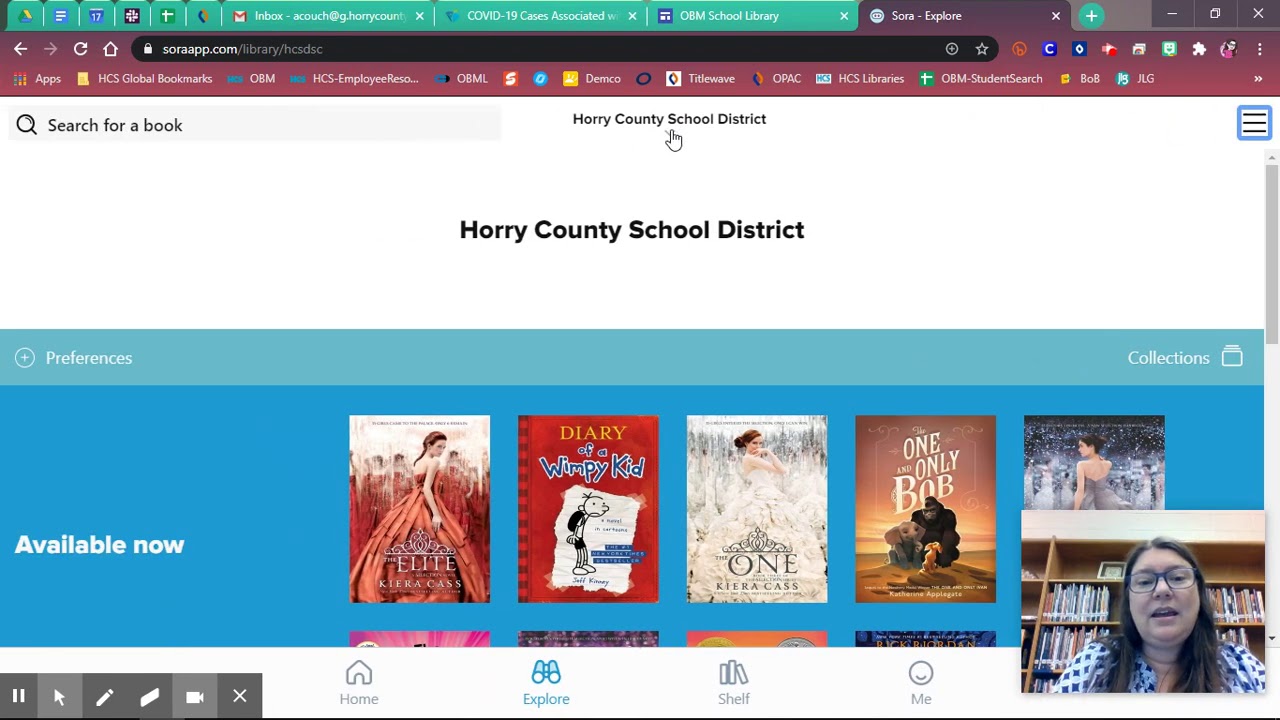The height and width of the screenshot is (720, 1280).
Task: Switch to the pinned green cross tab
Action: click(168, 16)
